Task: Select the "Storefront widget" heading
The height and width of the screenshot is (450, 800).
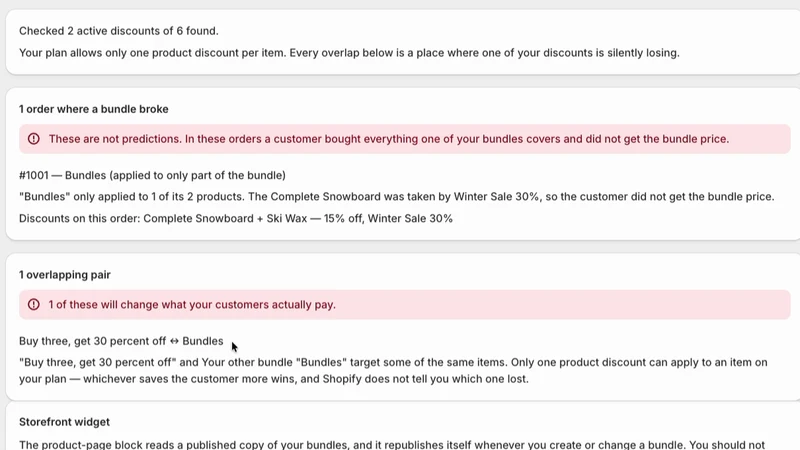Action: click(64, 422)
